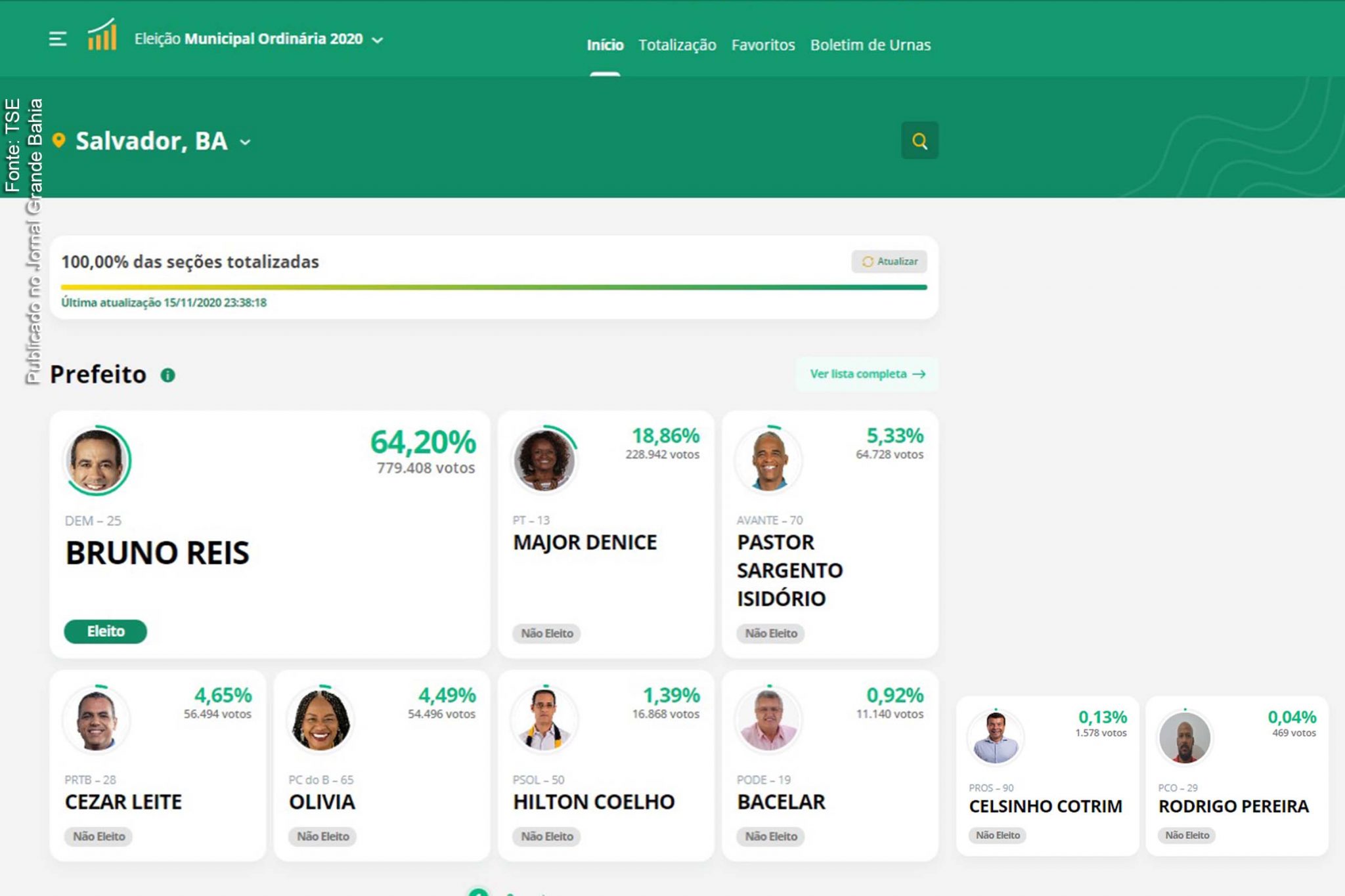Image resolution: width=1345 pixels, height=896 pixels.
Task: Select Cezar Leite candidate photo
Action: (97, 719)
